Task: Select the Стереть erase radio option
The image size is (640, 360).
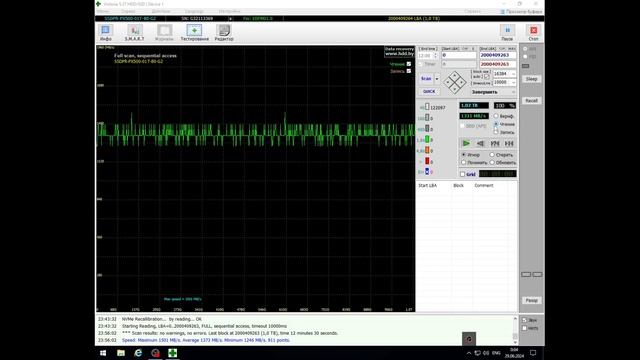Action: tap(492, 155)
